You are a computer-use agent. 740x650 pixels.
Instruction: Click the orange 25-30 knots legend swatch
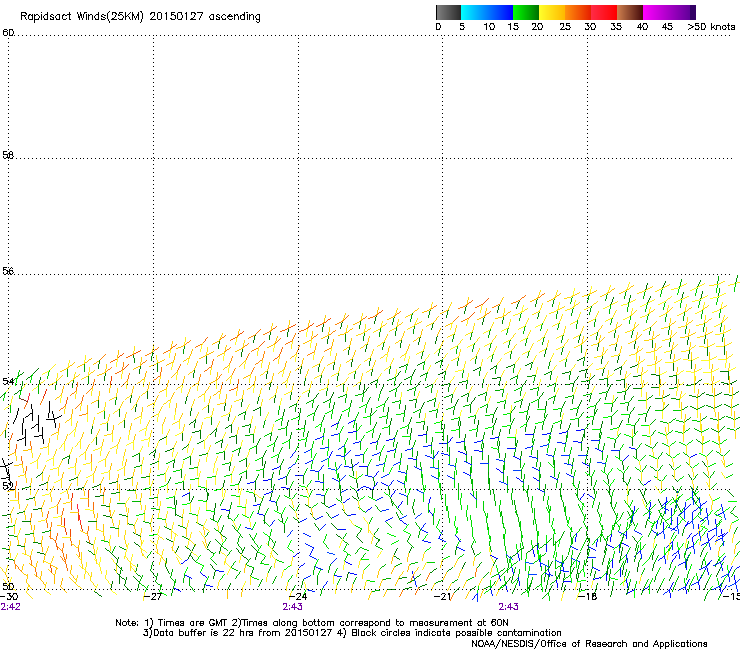point(578,12)
